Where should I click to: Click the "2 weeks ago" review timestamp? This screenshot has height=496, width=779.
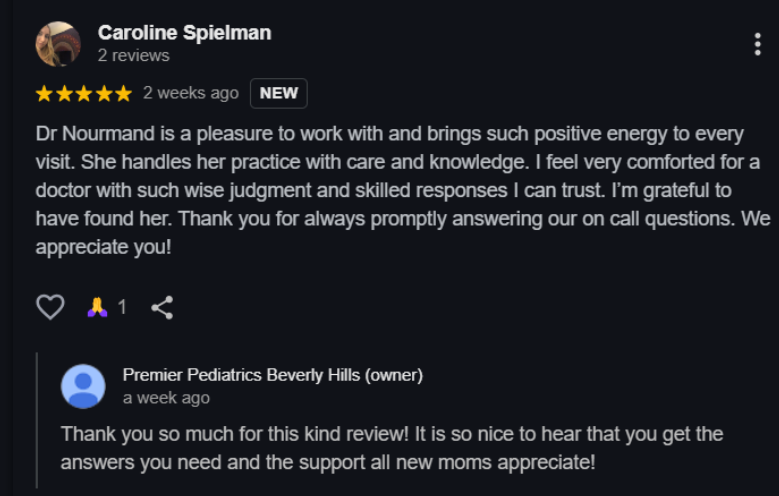pyautogui.click(x=191, y=93)
